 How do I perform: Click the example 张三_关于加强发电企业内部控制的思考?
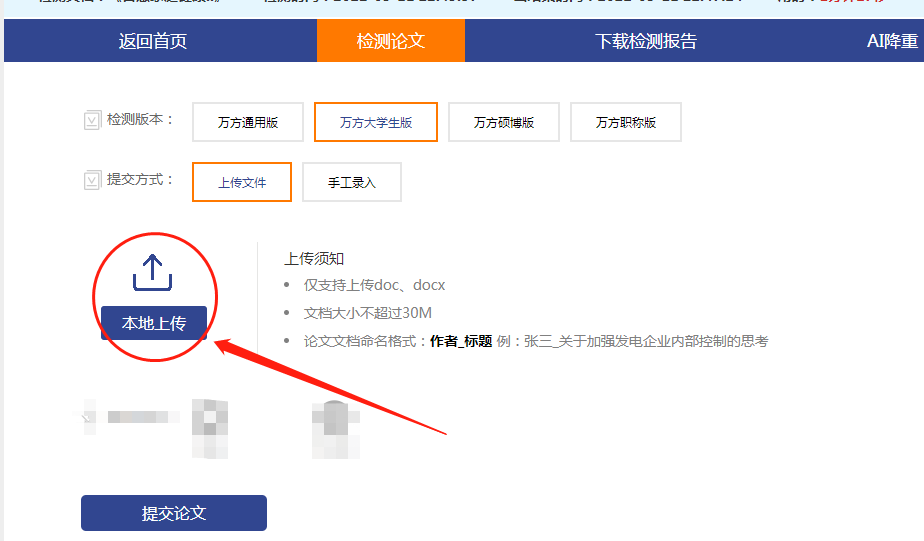point(646,341)
